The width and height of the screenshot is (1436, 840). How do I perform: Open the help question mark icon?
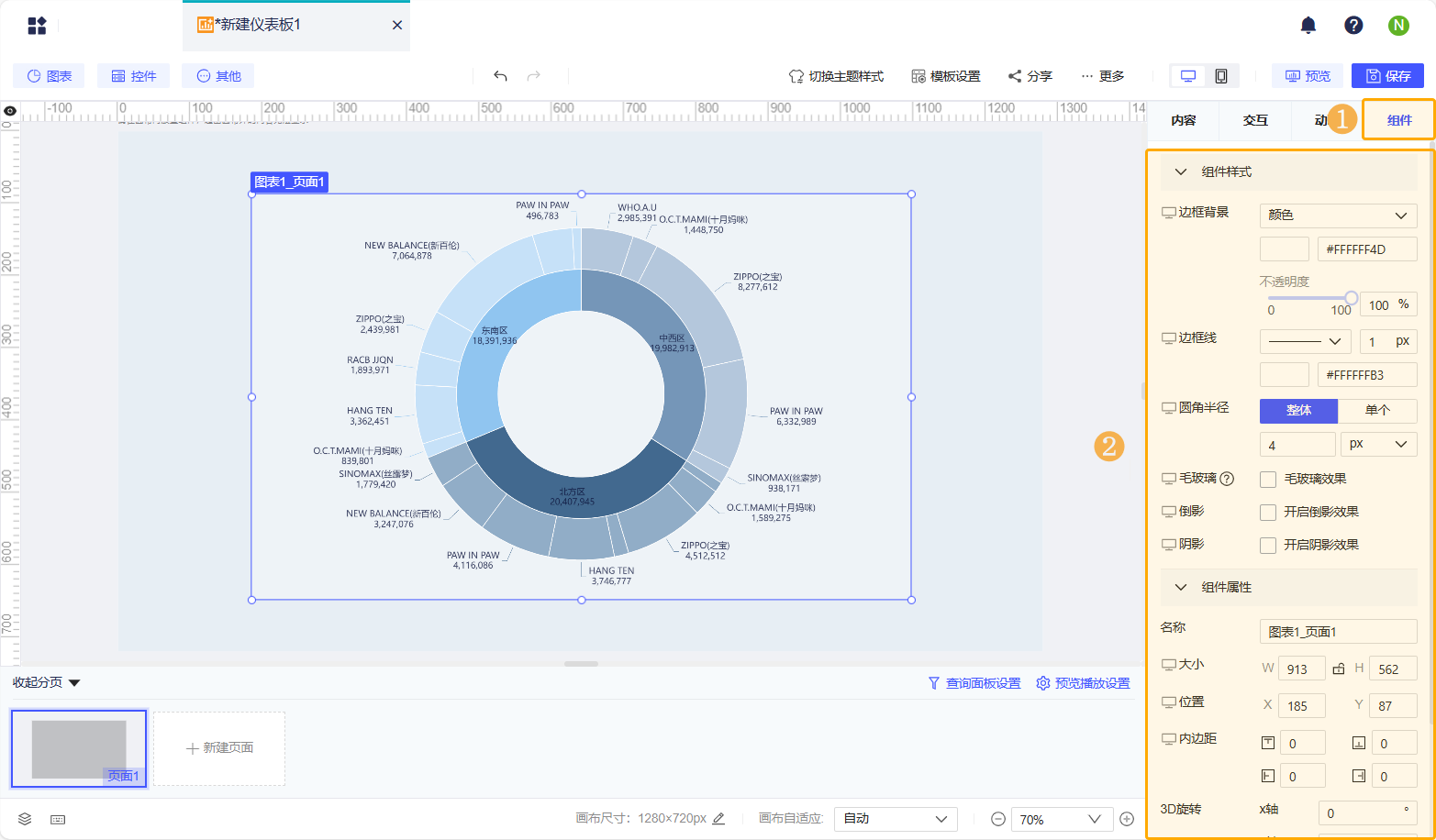pyautogui.click(x=1353, y=26)
